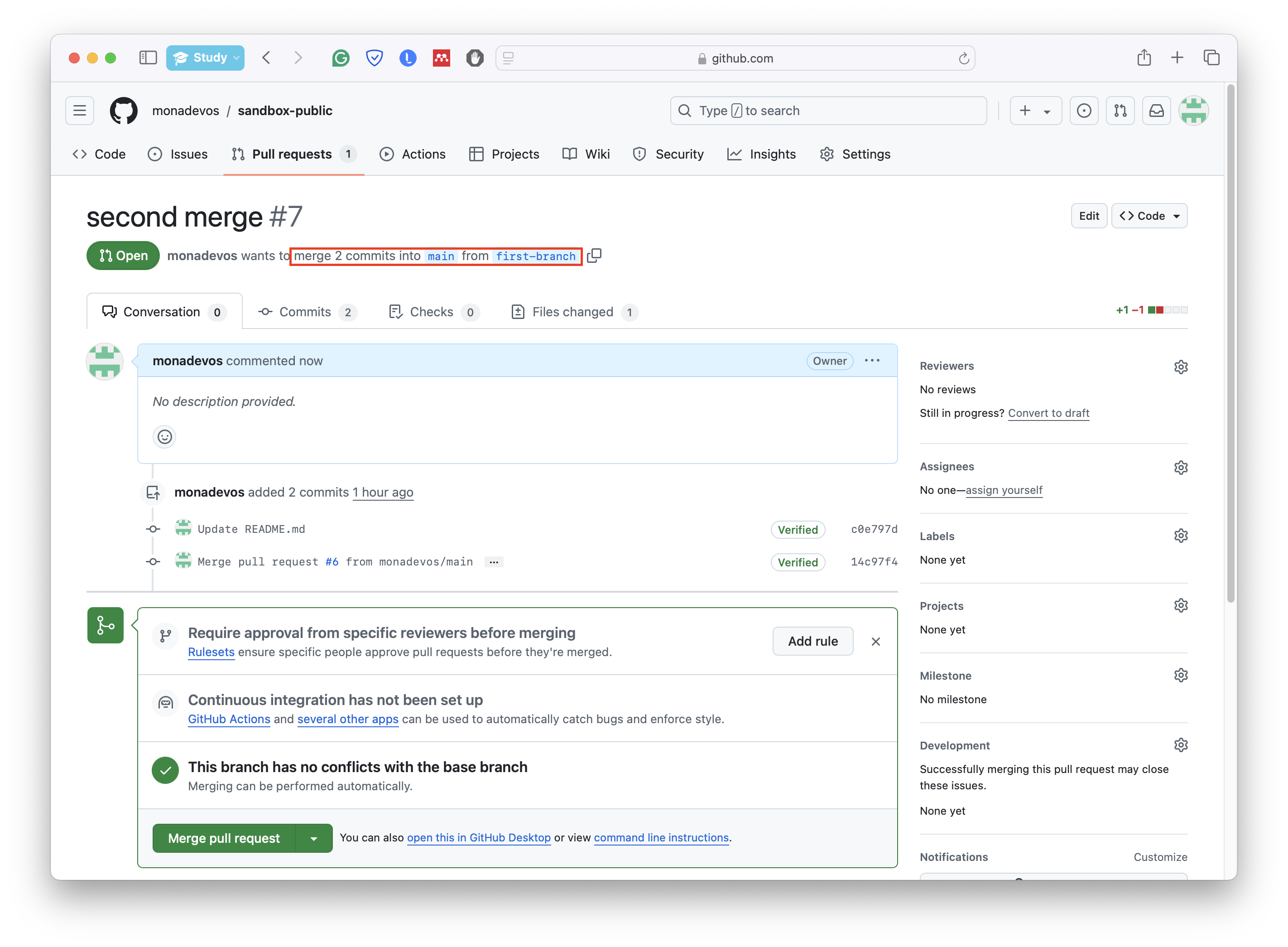Viewport: 1288px width, 947px height.
Task: Expand the create new plus dropdown
Action: pos(1035,111)
